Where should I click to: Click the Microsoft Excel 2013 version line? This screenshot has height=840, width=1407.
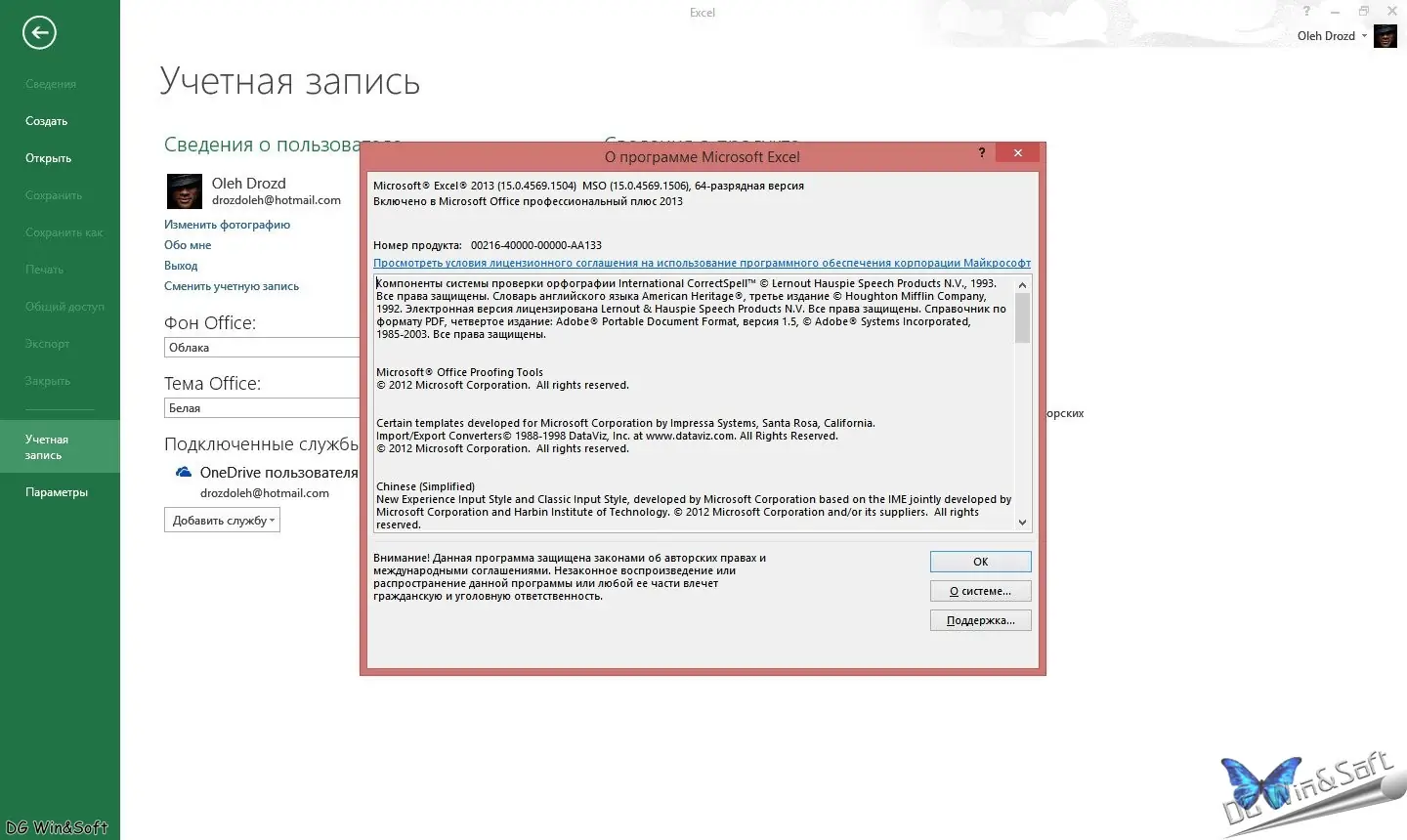588,186
